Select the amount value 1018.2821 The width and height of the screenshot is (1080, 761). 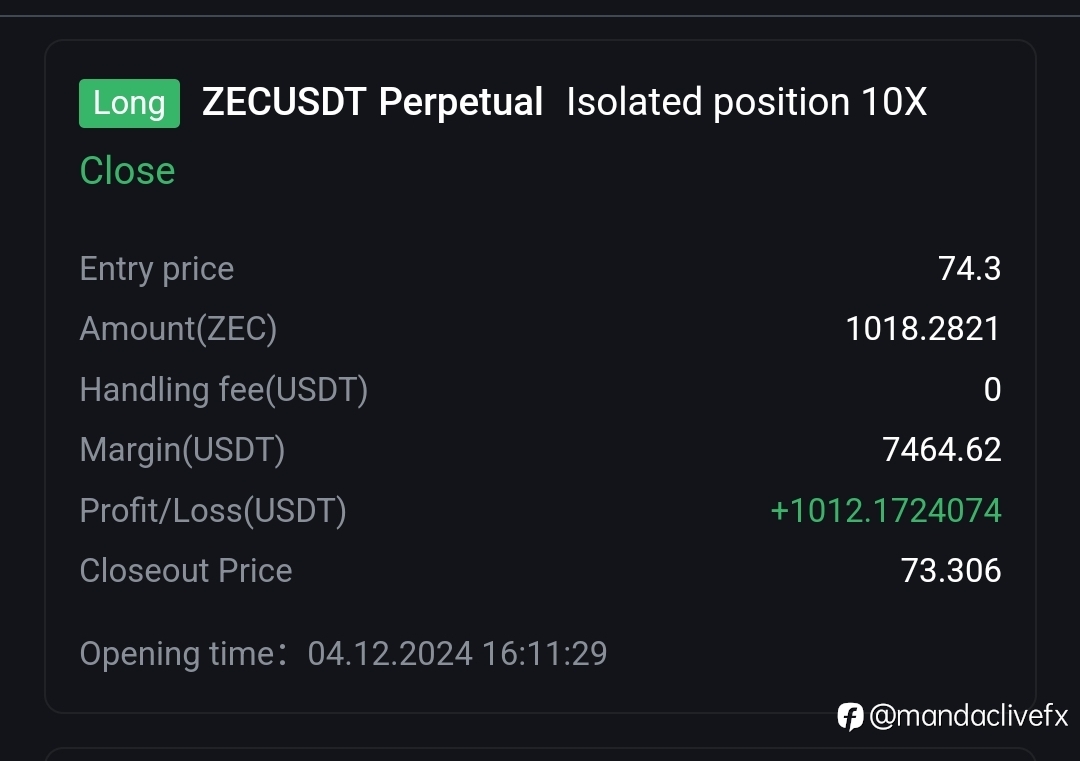click(x=922, y=329)
